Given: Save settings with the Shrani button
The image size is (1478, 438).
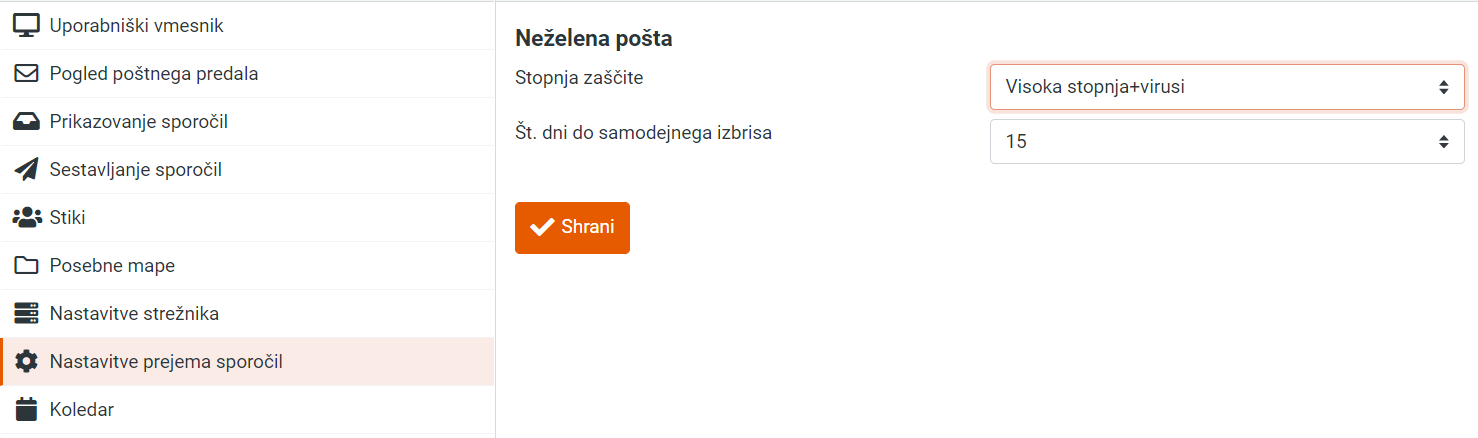Looking at the screenshot, I should click(572, 228).
